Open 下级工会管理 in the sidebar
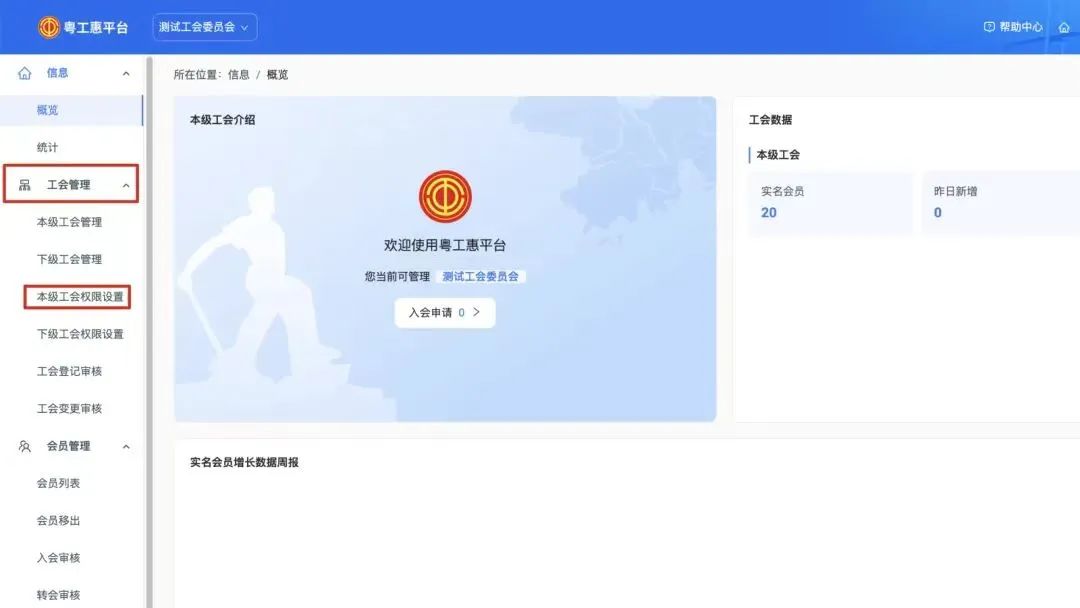 [69, 259]
